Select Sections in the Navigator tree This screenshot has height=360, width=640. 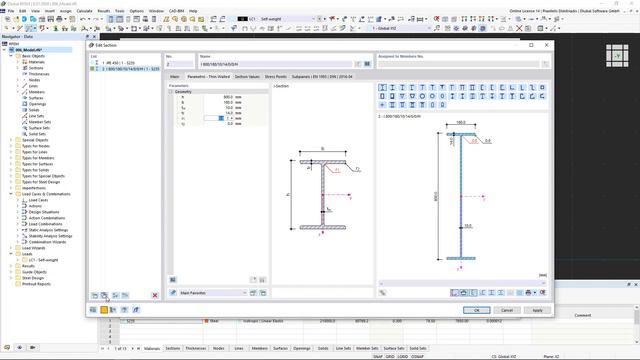(36, 68)
